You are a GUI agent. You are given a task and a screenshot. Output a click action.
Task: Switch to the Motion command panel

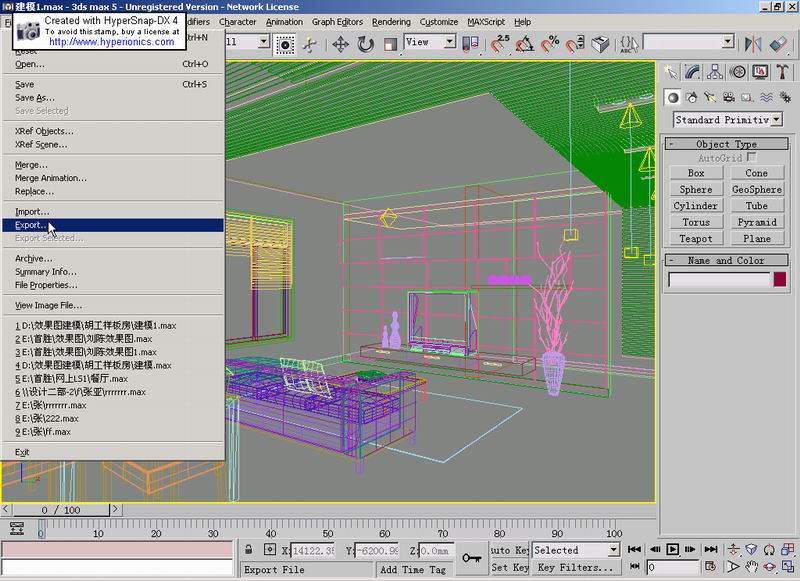pos(738,72)
